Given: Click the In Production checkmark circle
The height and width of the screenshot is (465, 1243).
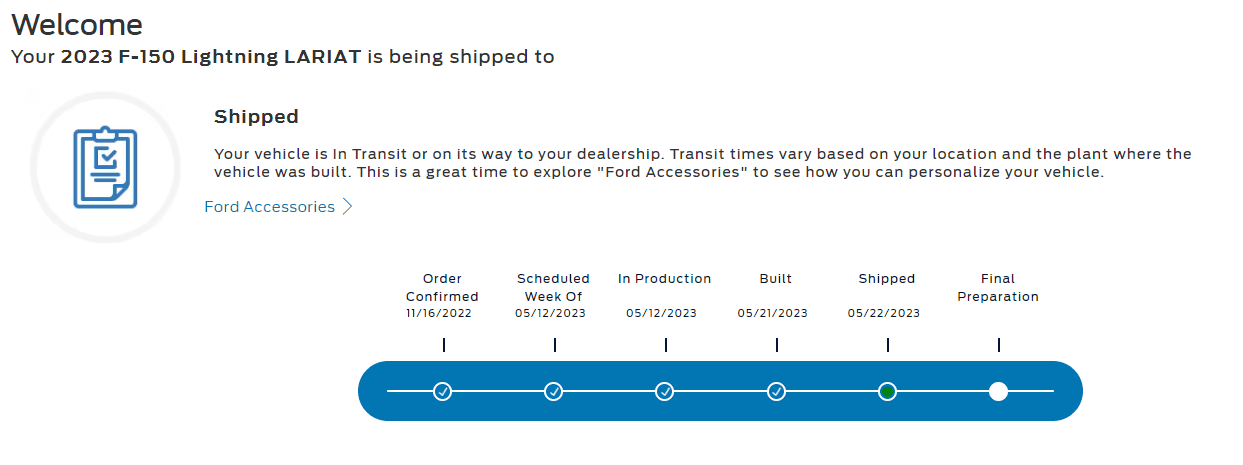Looking at the screenshot, I should pyautogui.click(x=665, y=391).
